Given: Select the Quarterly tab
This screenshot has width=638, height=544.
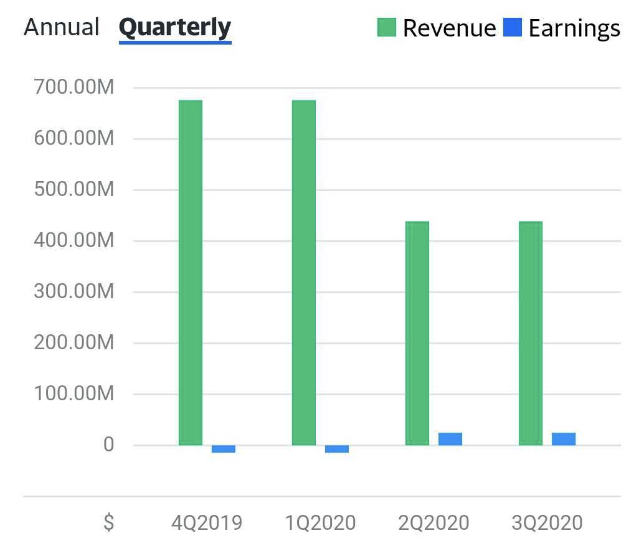Looking at the screenshot, I should coord(175,27).
